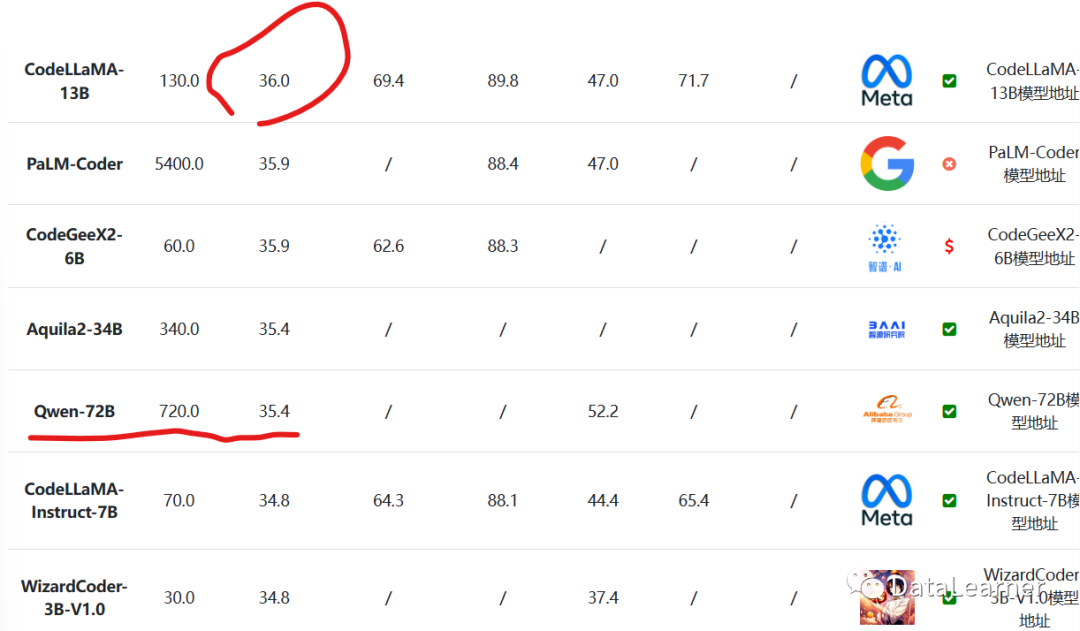
Task: Open Aquila2-34B模型地址 link
Action: (1034, 329)
